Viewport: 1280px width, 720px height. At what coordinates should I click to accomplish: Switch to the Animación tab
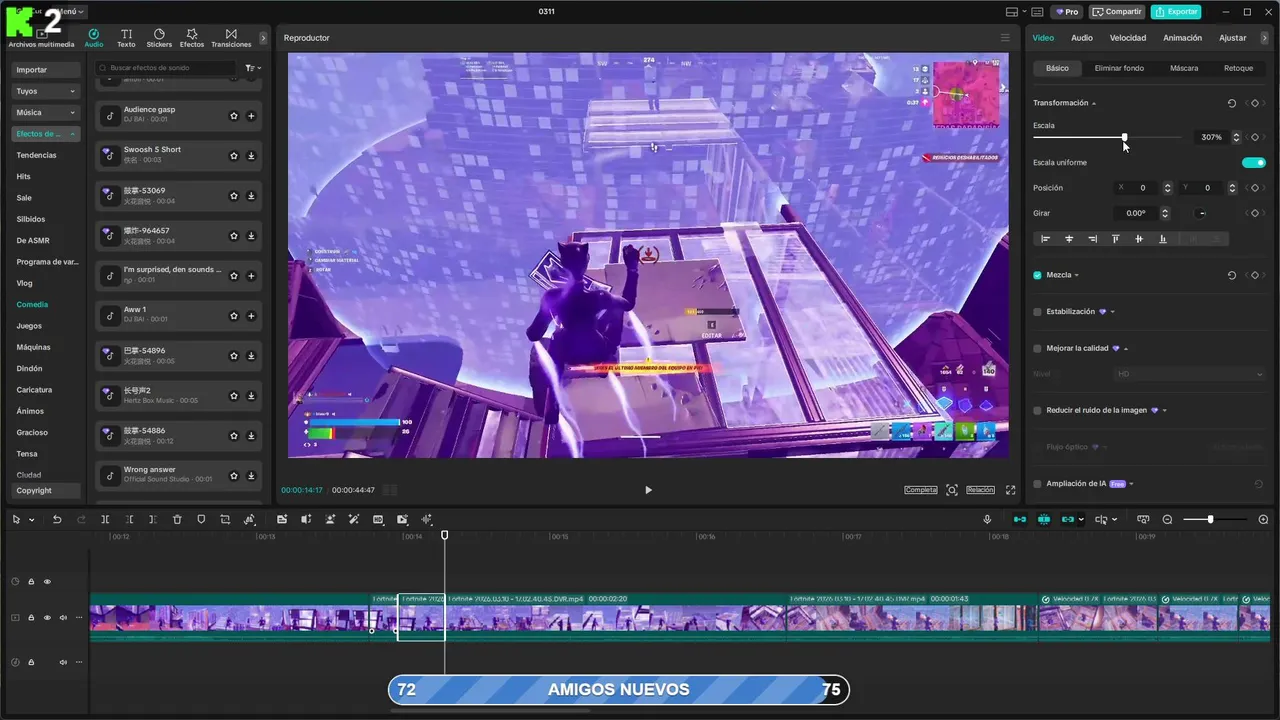1182,38
